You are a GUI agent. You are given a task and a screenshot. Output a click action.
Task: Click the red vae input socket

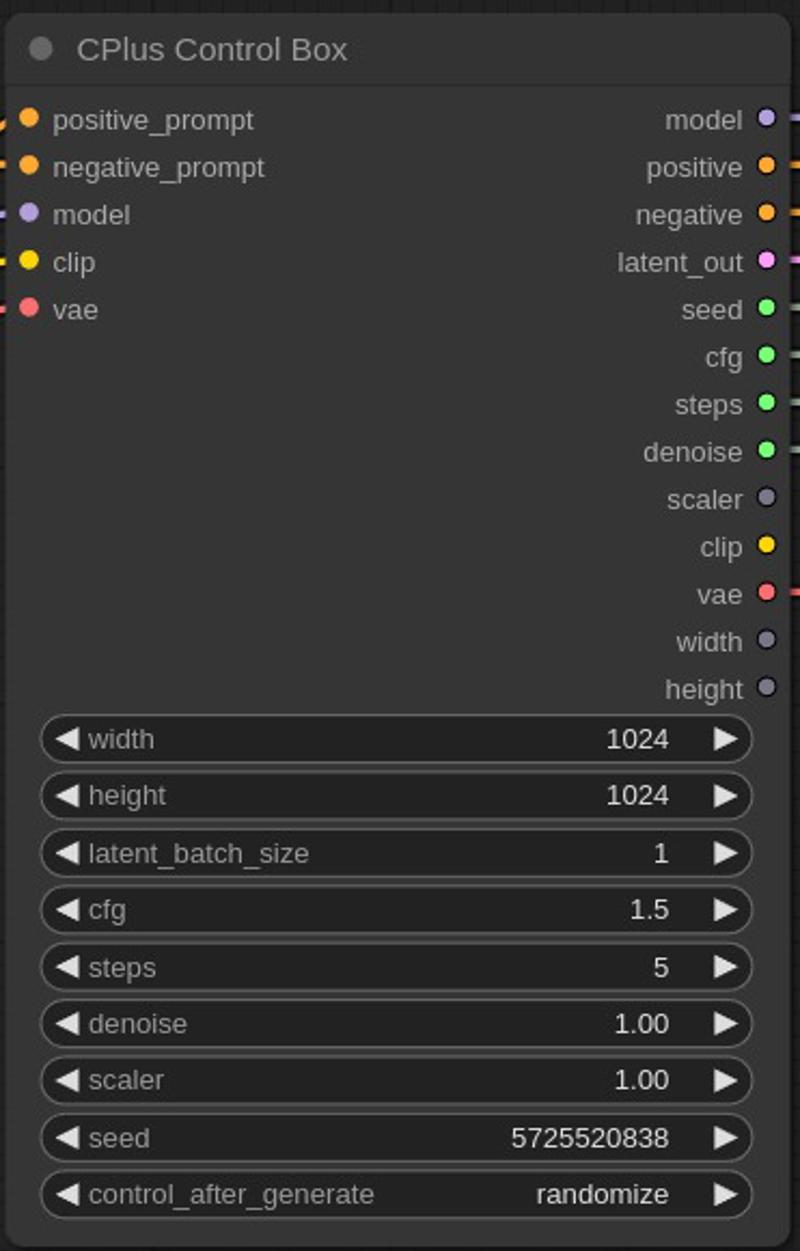pyautogui.click(x=29, y=307)
